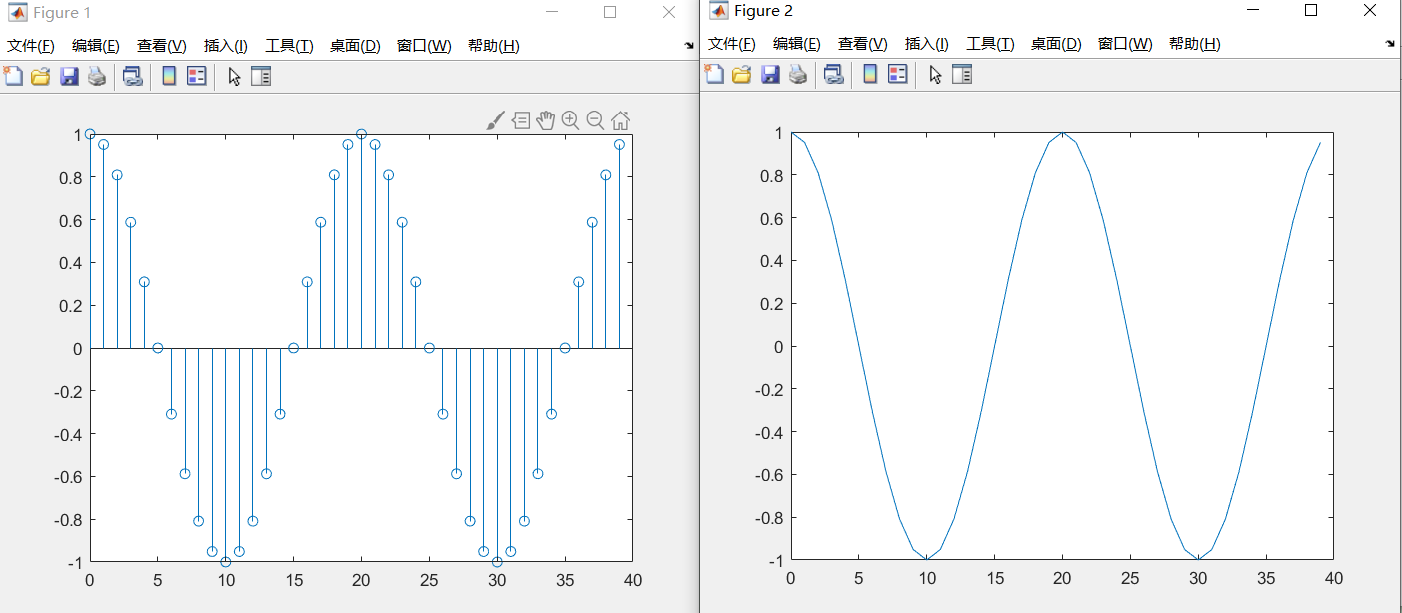Click cosine peak at x=20 in Figure 2

point(1062,133)
